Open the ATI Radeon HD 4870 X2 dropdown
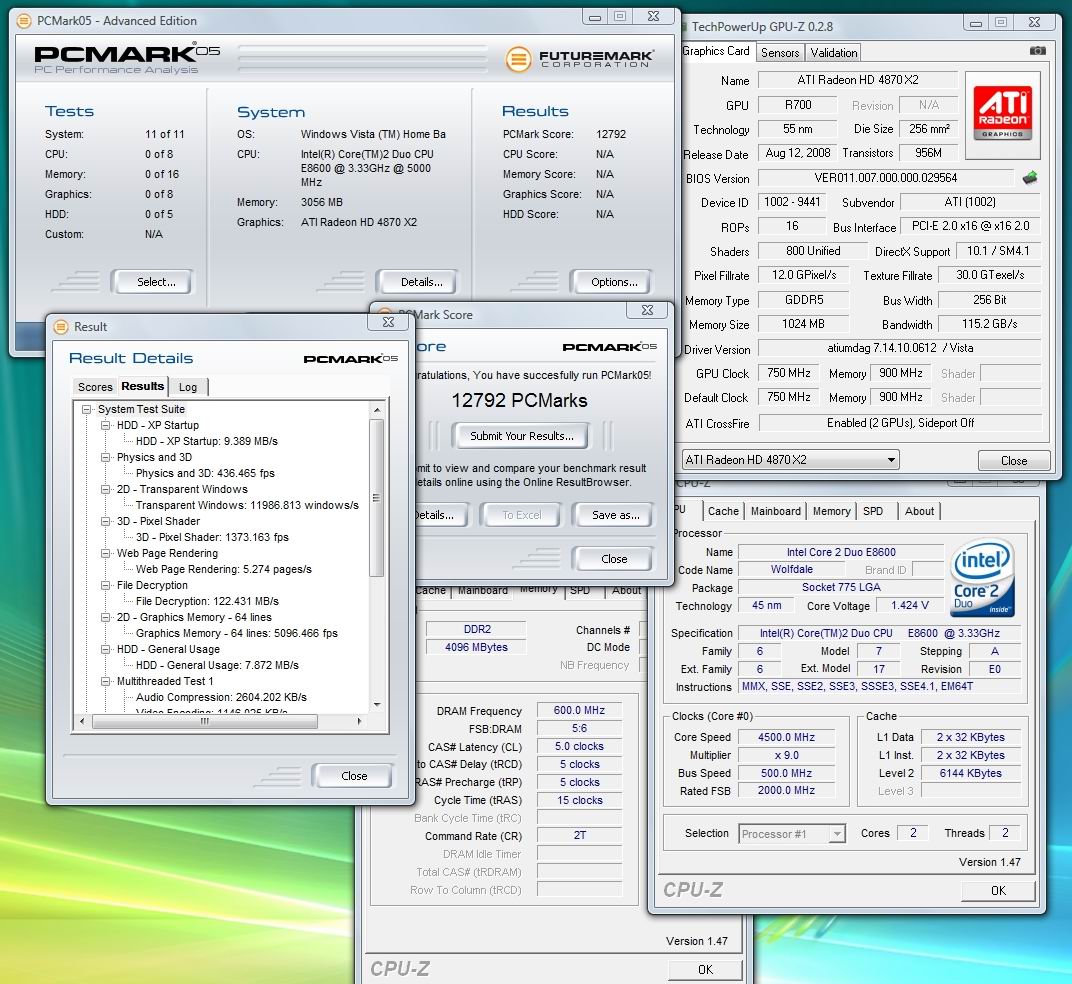This screenshot has height=984, width=1072. 790,460
